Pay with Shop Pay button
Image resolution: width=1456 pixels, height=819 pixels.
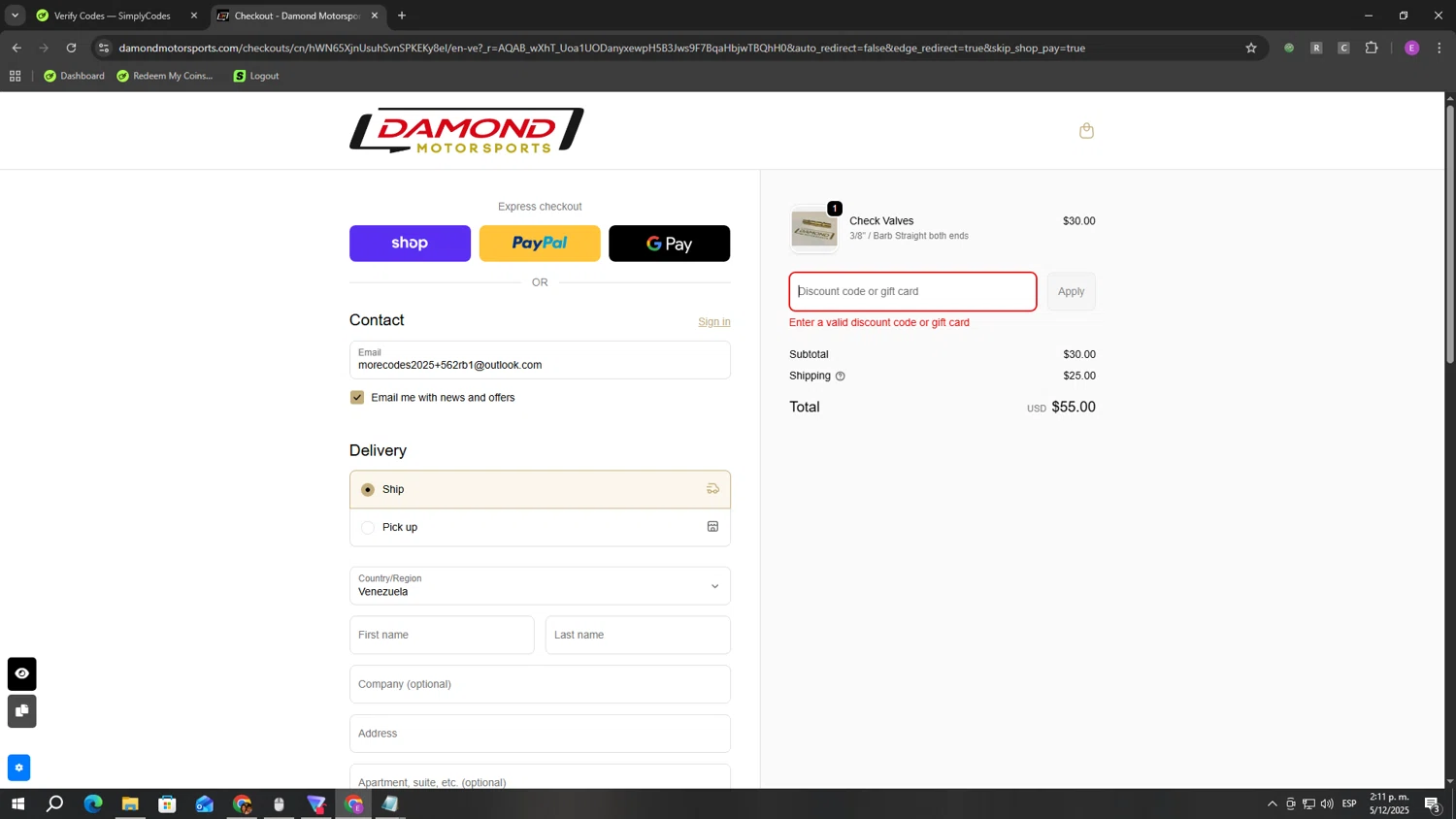point(410,244)
